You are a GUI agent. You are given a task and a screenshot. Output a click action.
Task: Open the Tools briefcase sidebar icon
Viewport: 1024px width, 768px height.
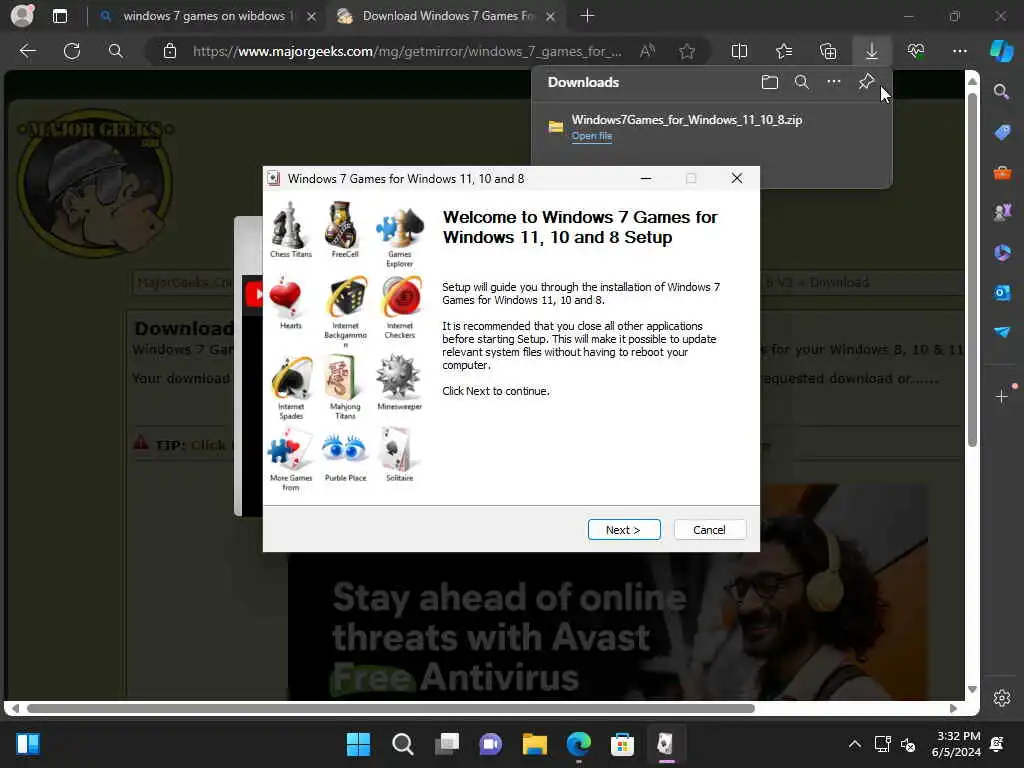1002,172
